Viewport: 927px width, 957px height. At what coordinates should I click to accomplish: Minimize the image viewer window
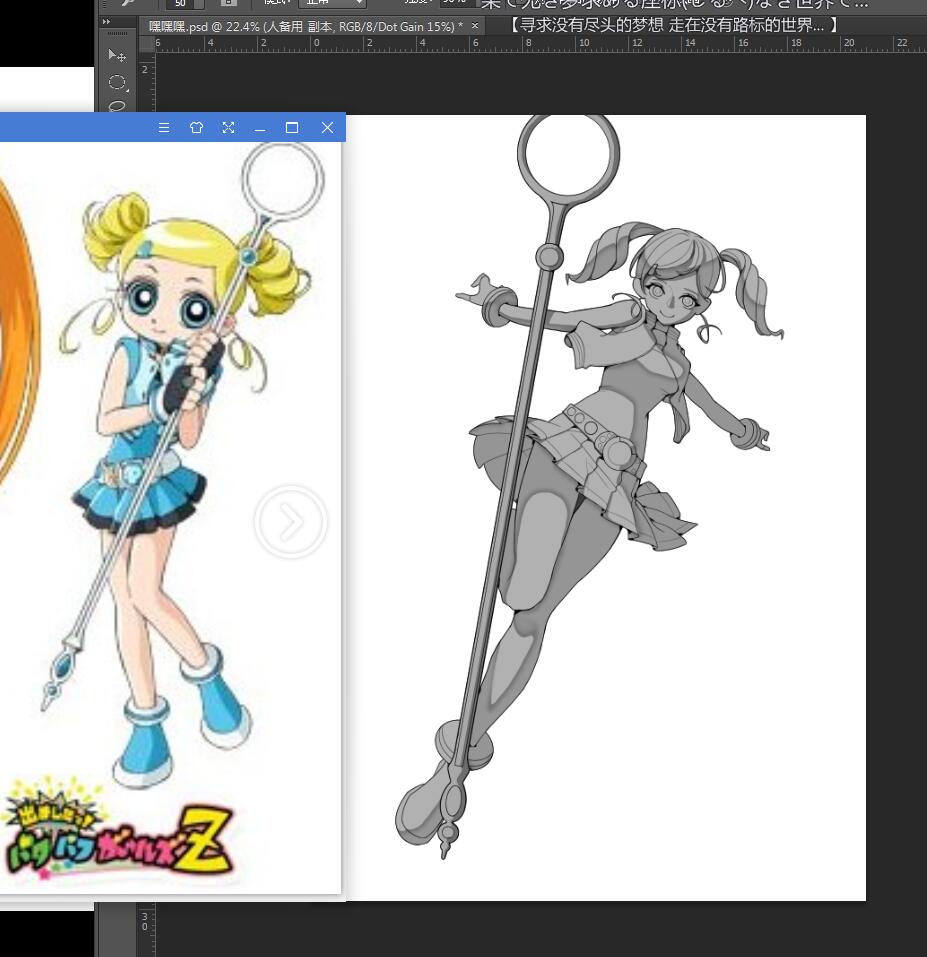(260, 129)
